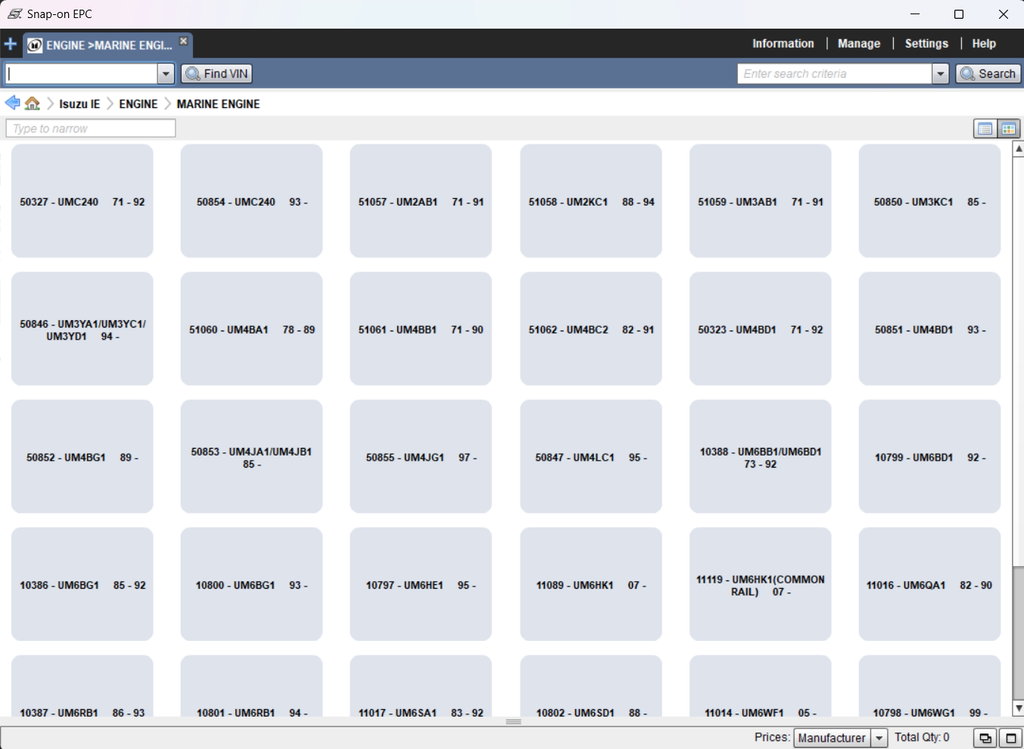Open the 50852 - UM4BG1 tile
The image size is (1024, 749).
pos(82,457)
